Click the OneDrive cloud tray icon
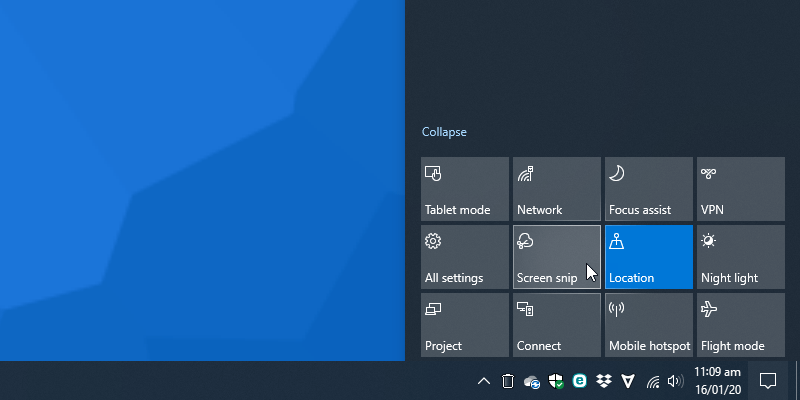The height and width of the screenshot is (400, 800). point(532,381)
